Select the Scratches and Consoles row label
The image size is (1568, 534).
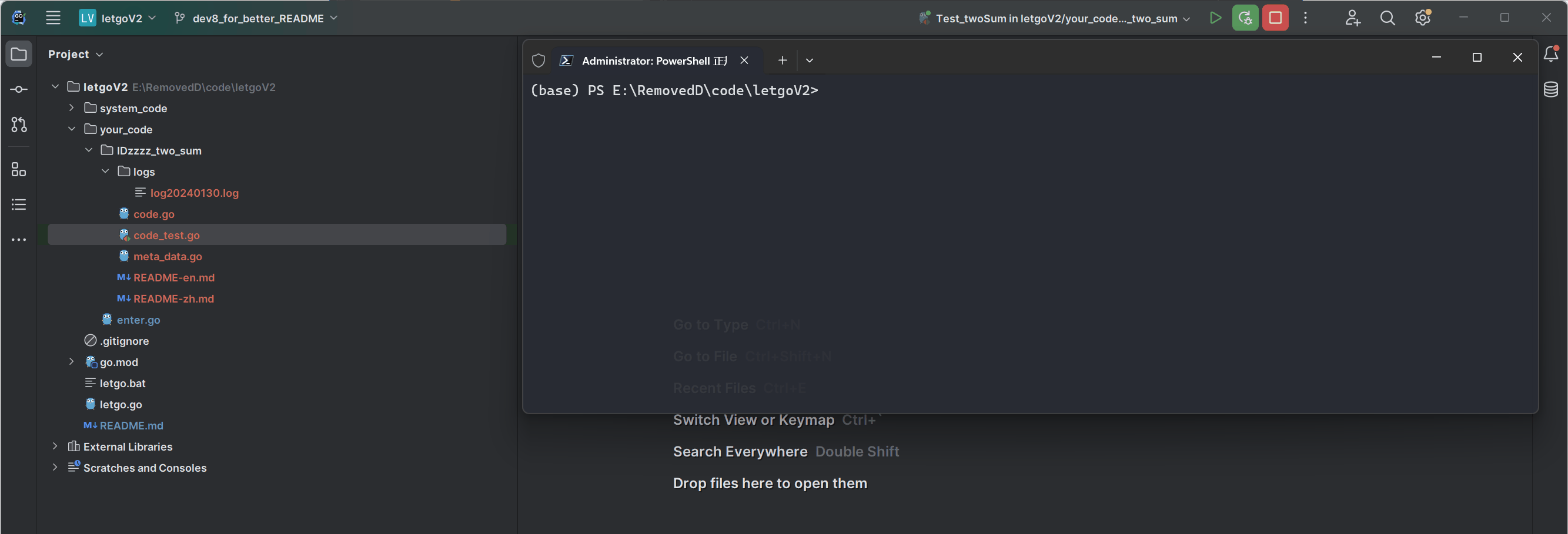[145, 468]
